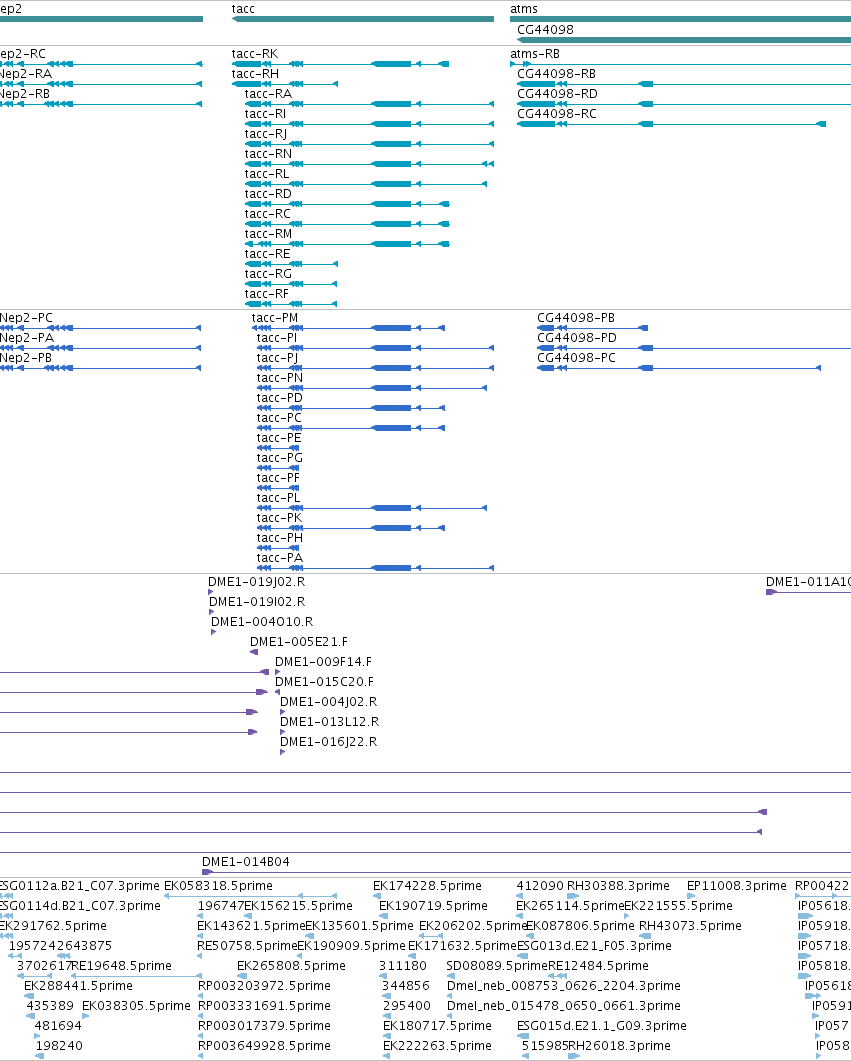
Task: Select feature DME1-004J02.R
Action: pyautogui.click(x=283, y=712)
